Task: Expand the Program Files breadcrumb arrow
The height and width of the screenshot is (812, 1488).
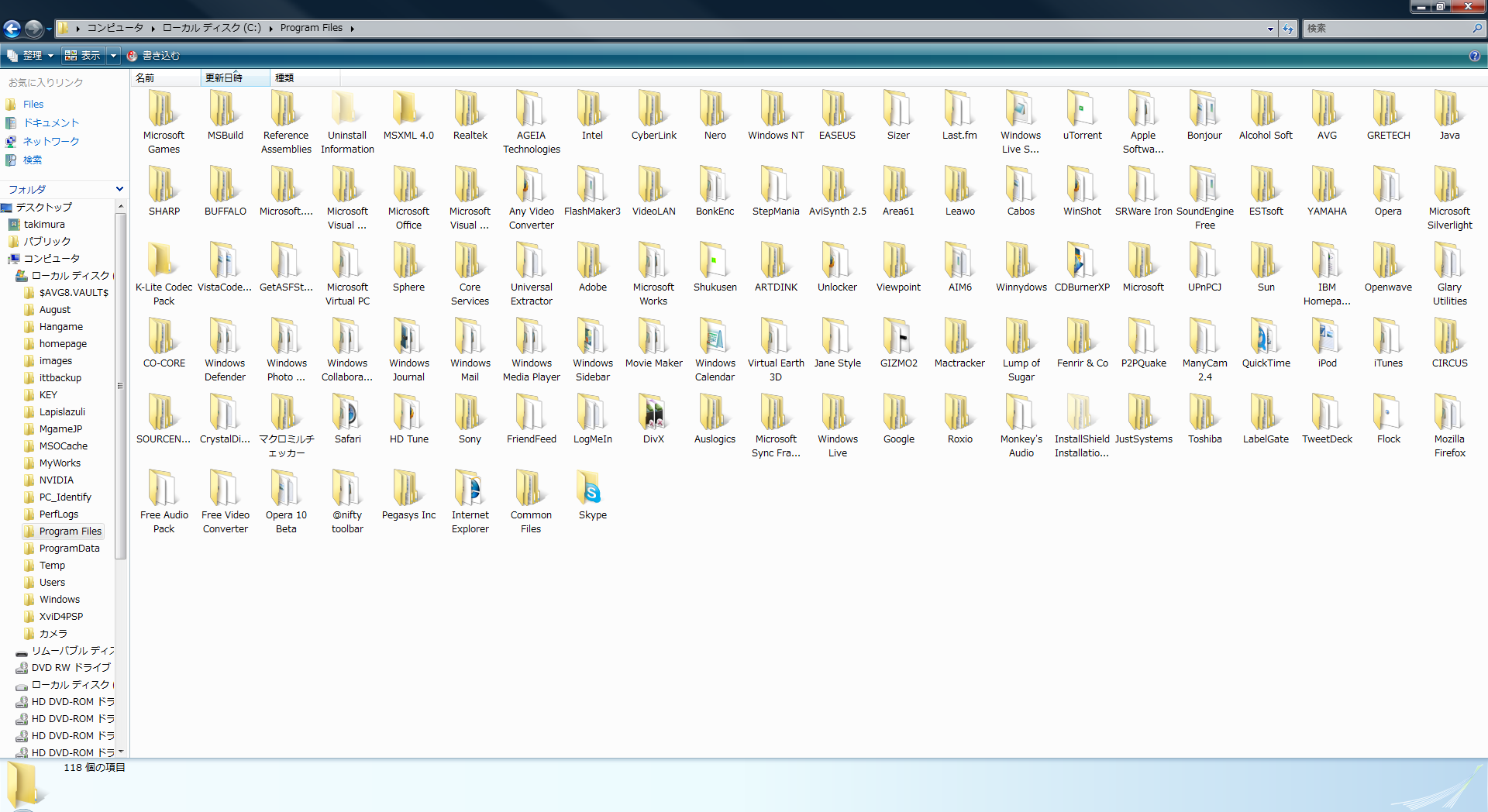Action: point(352,29)
